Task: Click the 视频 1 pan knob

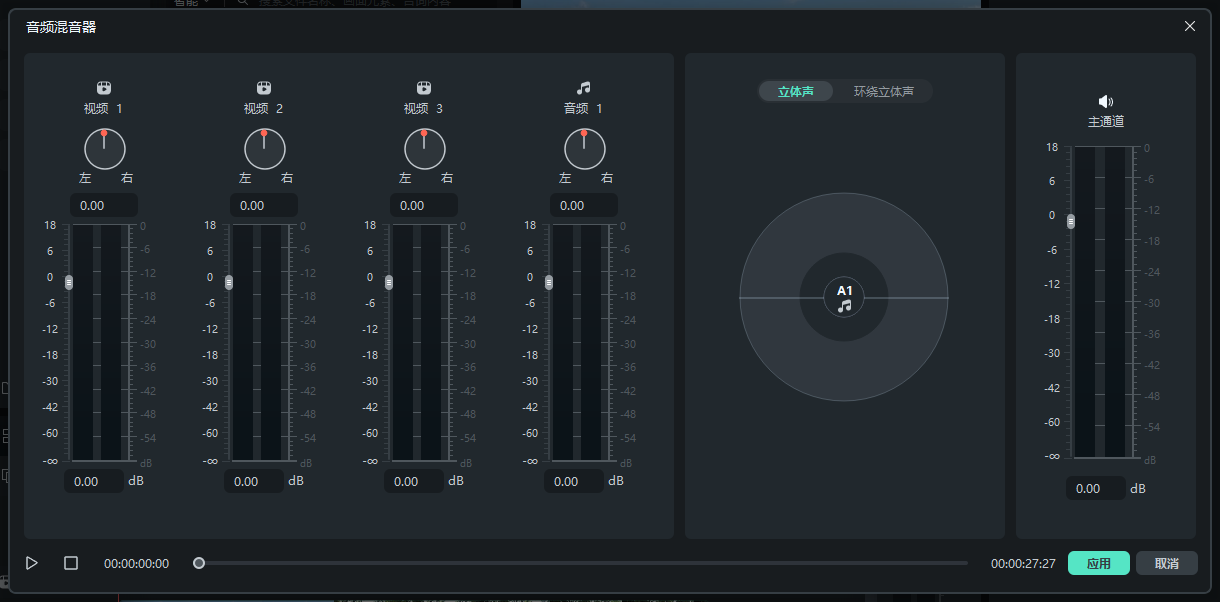Action: (x=104, y=149)
